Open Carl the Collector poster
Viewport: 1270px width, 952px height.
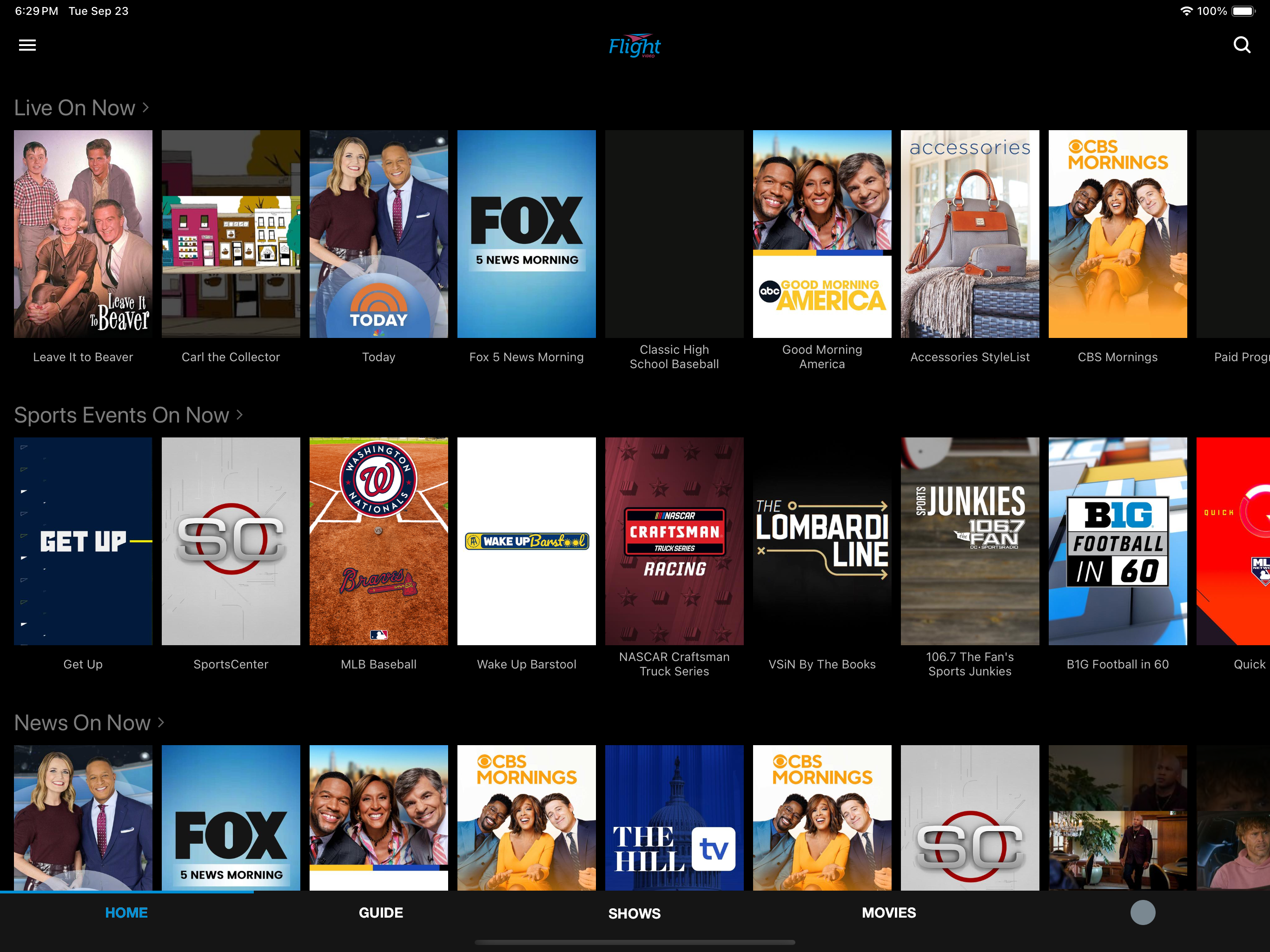point(231,234)
